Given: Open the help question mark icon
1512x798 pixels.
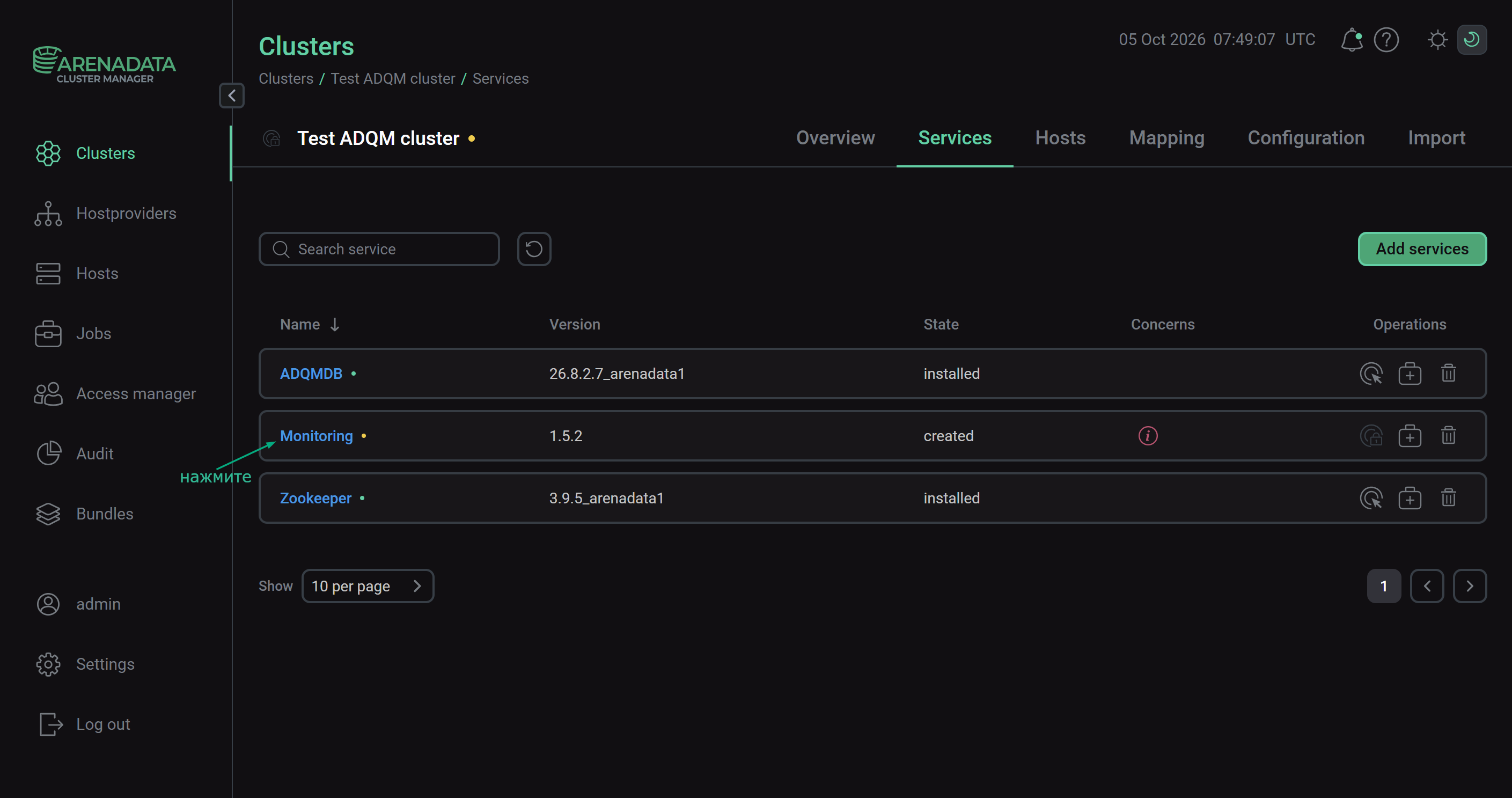Looking at the screenshot, I should click(x=1386, y=40).
